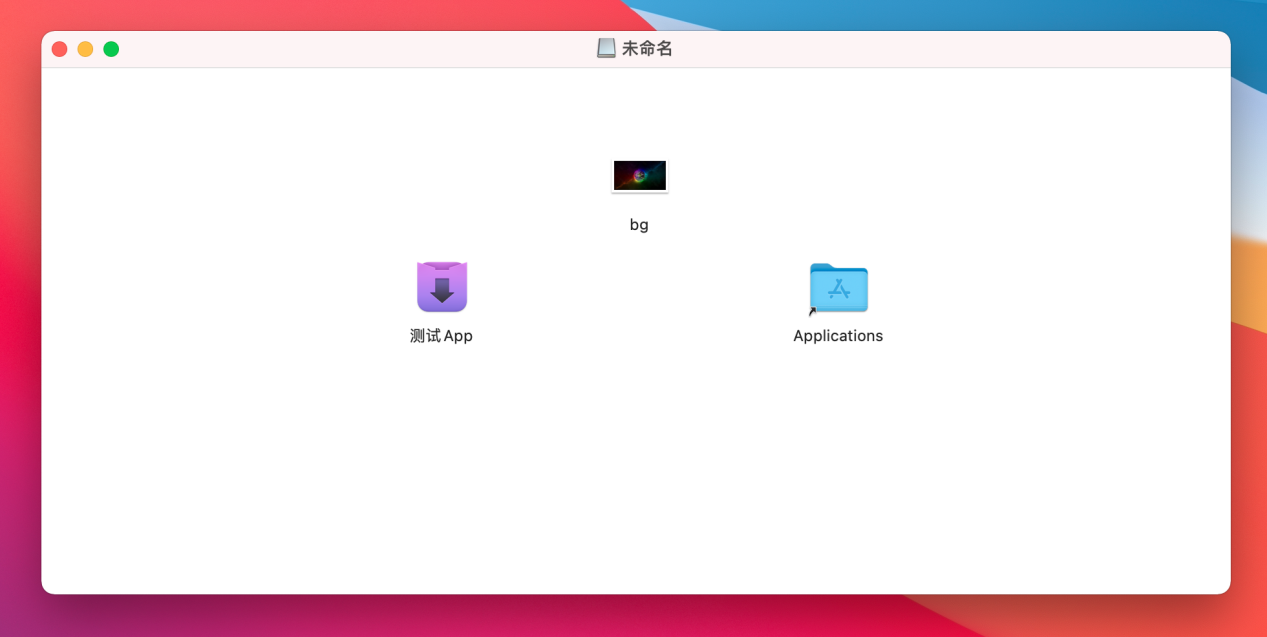Screen dimensions: 1267x637
Task: Click the 测试 App filename label
Action: (442, 335)
